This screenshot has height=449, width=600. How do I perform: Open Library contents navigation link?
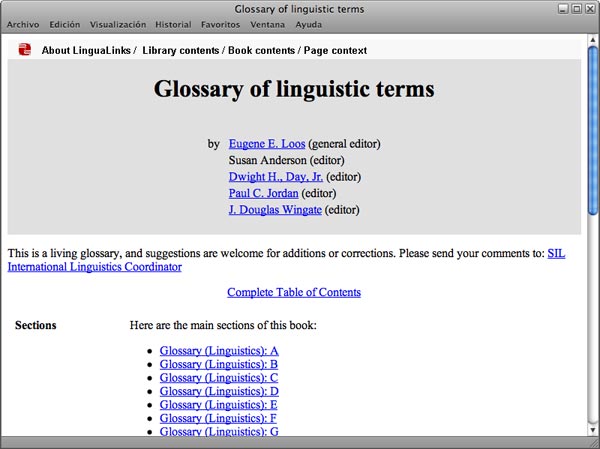pyautogui.click(x=181, y=51)
